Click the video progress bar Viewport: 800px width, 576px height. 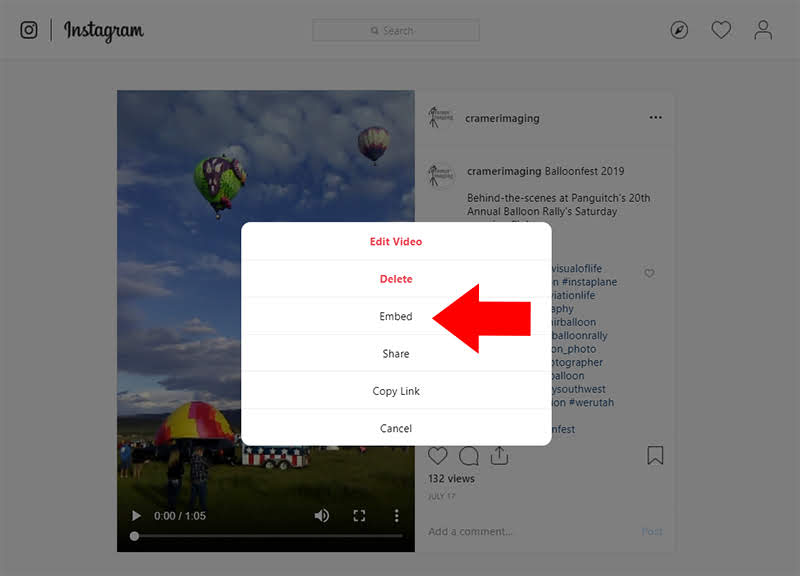(x=266, y=536)
